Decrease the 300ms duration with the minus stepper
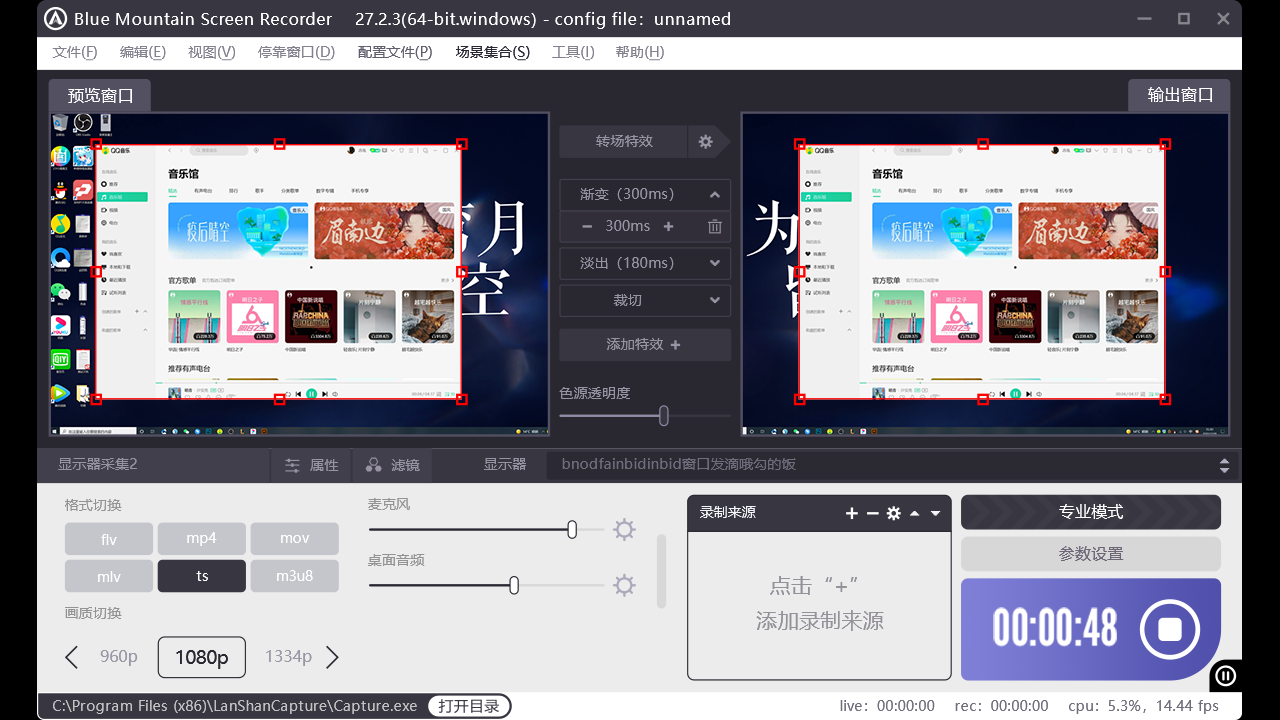Viewport: 1280px width, 720px height. [x=587, y=226]
